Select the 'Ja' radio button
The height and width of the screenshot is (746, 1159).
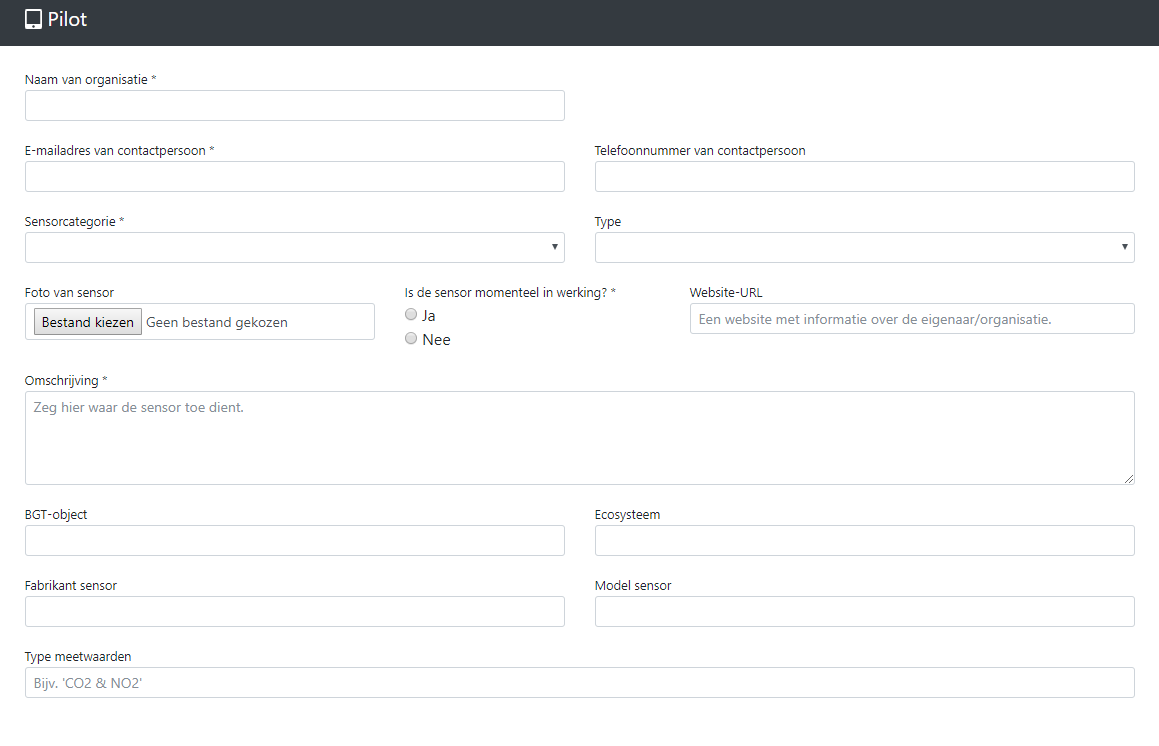[411, 315]
